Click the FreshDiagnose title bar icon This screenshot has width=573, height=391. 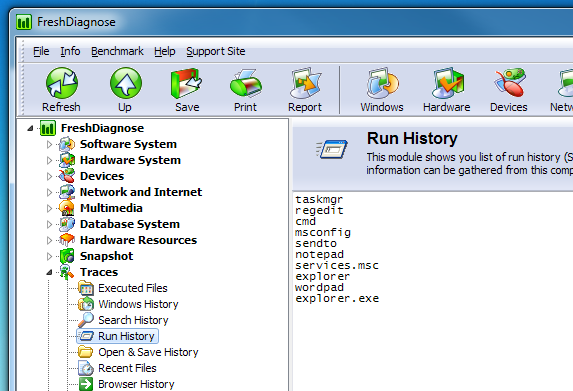point(24,22)
